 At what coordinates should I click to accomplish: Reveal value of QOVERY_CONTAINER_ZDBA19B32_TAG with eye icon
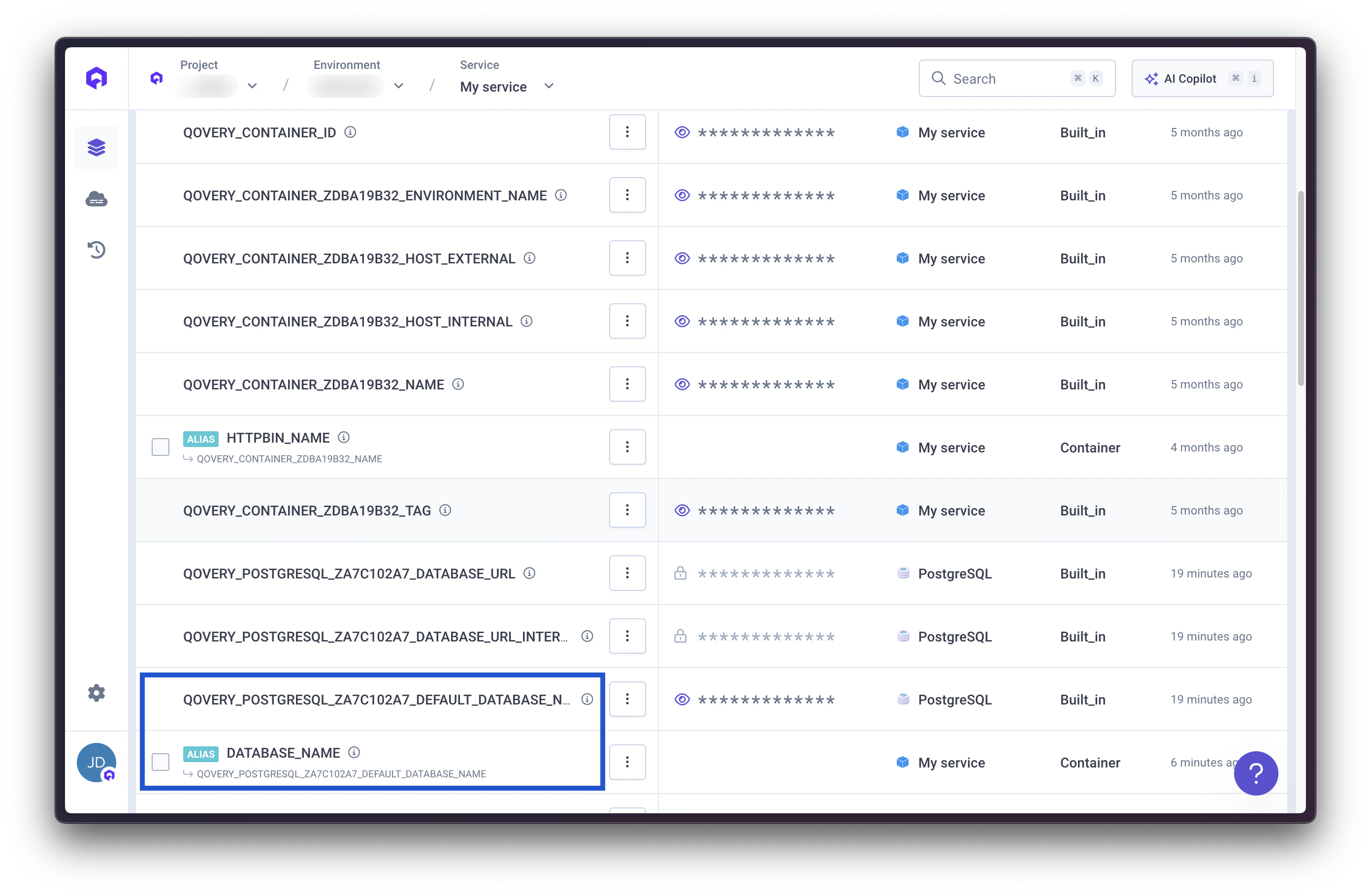(682, 510)
